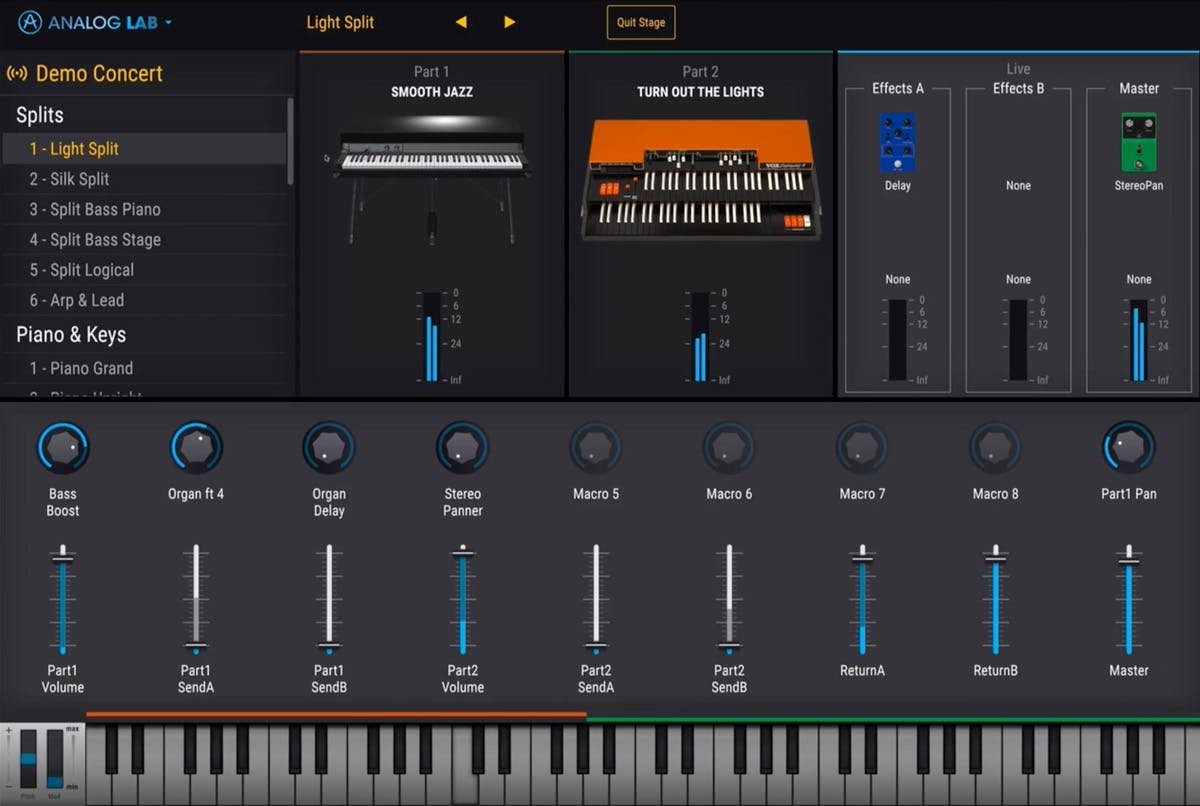This screenshot has width=1200, height=806.
Task: Click the Part 2 level meter
Action: [700, 337]
